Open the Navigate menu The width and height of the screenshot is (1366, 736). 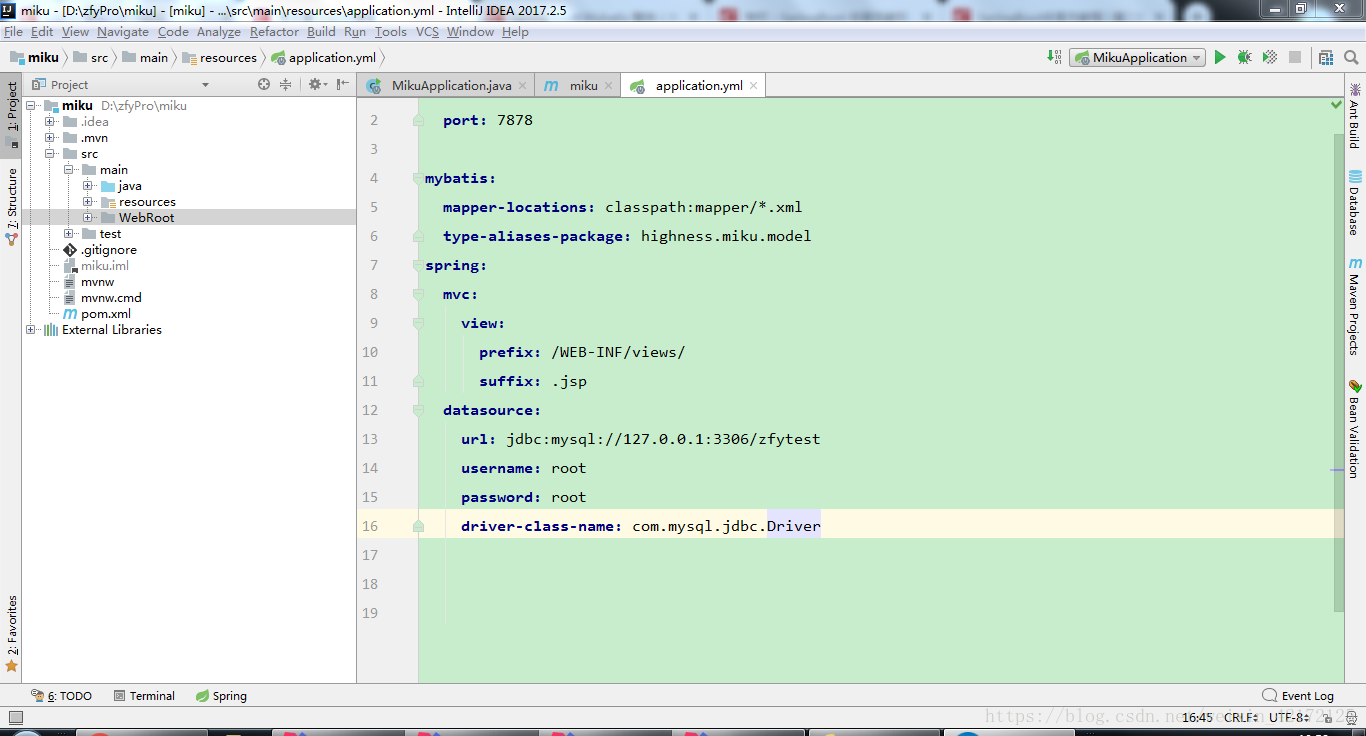123,32
